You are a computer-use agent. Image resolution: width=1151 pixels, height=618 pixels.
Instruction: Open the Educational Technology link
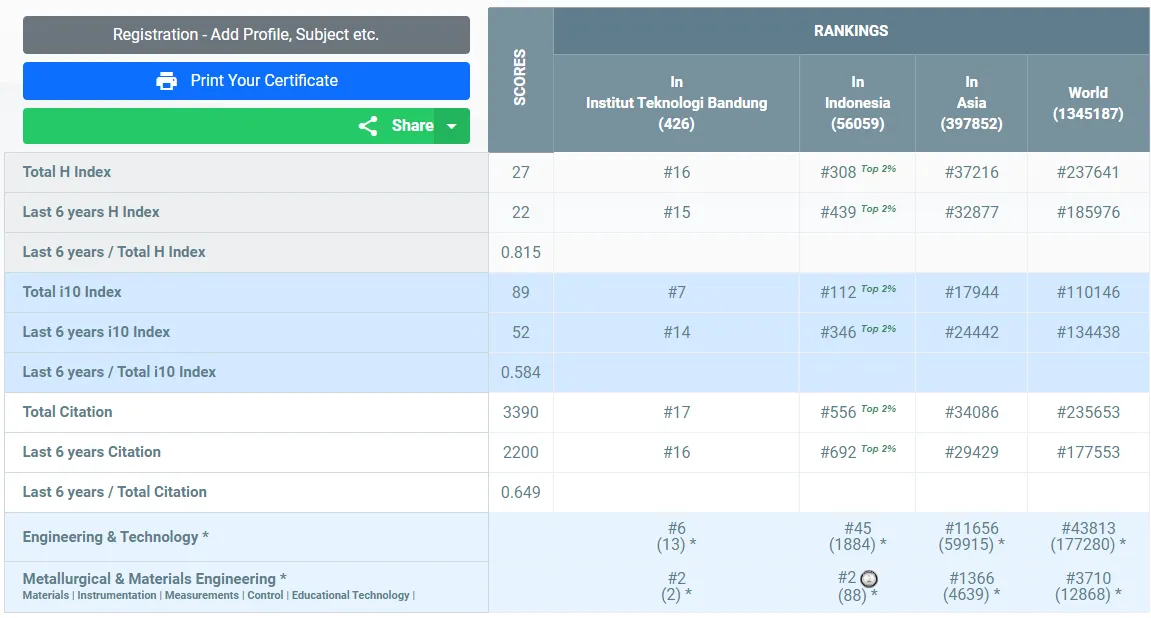tap(350, 596)
